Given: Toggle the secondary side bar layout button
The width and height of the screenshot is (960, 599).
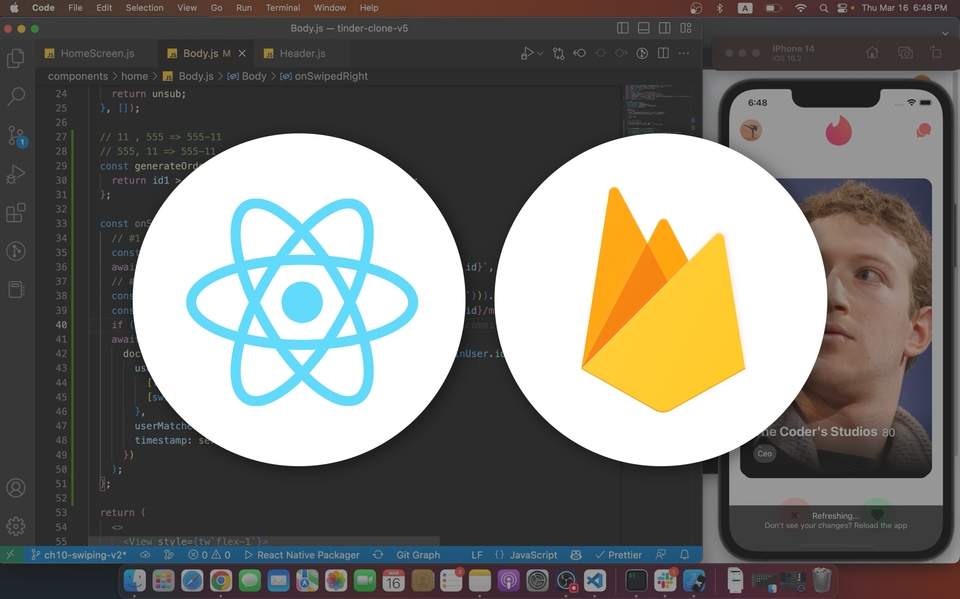Looking at the screenshot, I should (x=664, y=28).
